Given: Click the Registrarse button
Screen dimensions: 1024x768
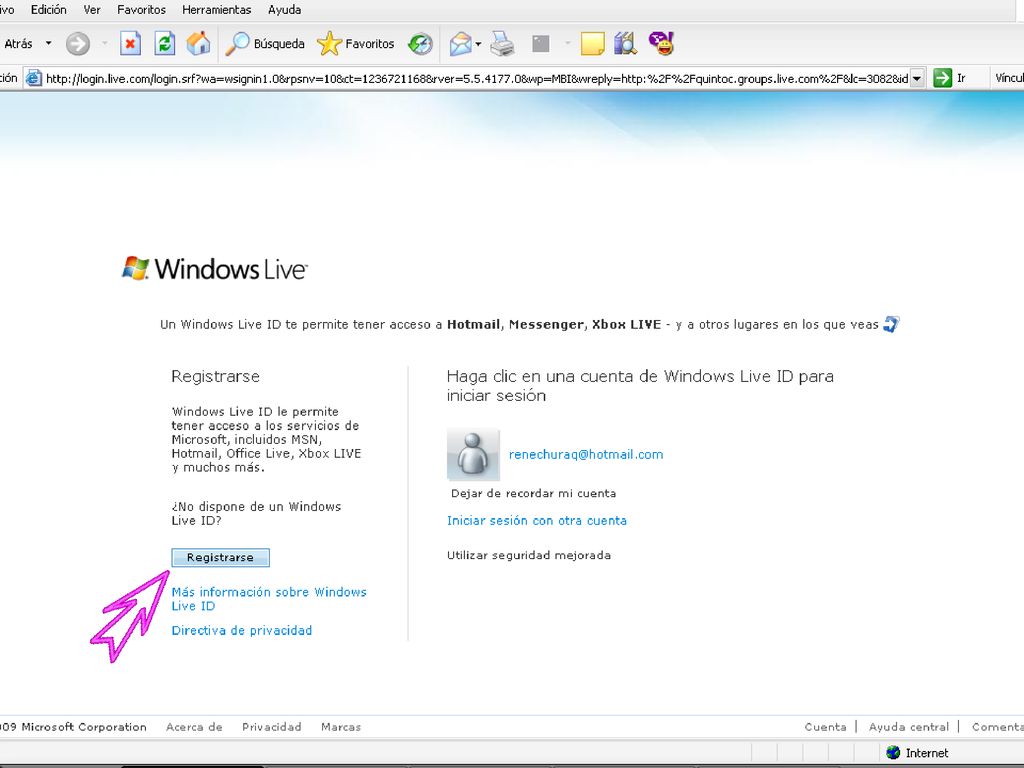Looking at the screenshot, I should pos(220,557).
